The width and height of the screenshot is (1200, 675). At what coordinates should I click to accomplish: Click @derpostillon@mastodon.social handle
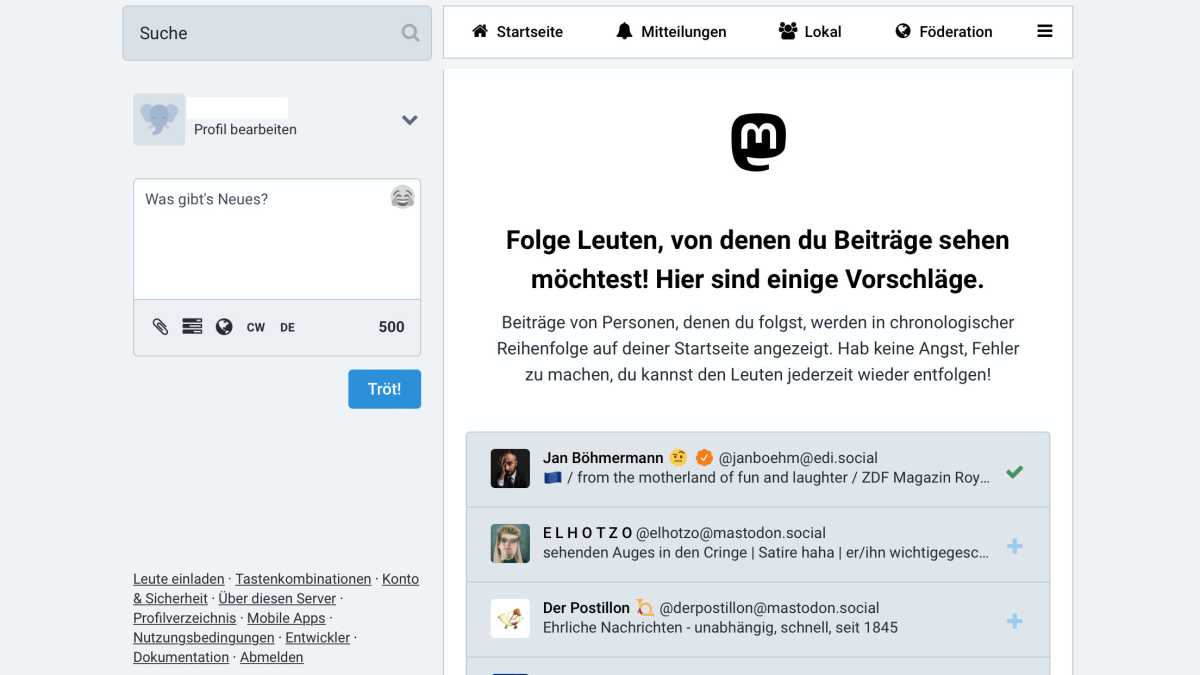point(770,608)
